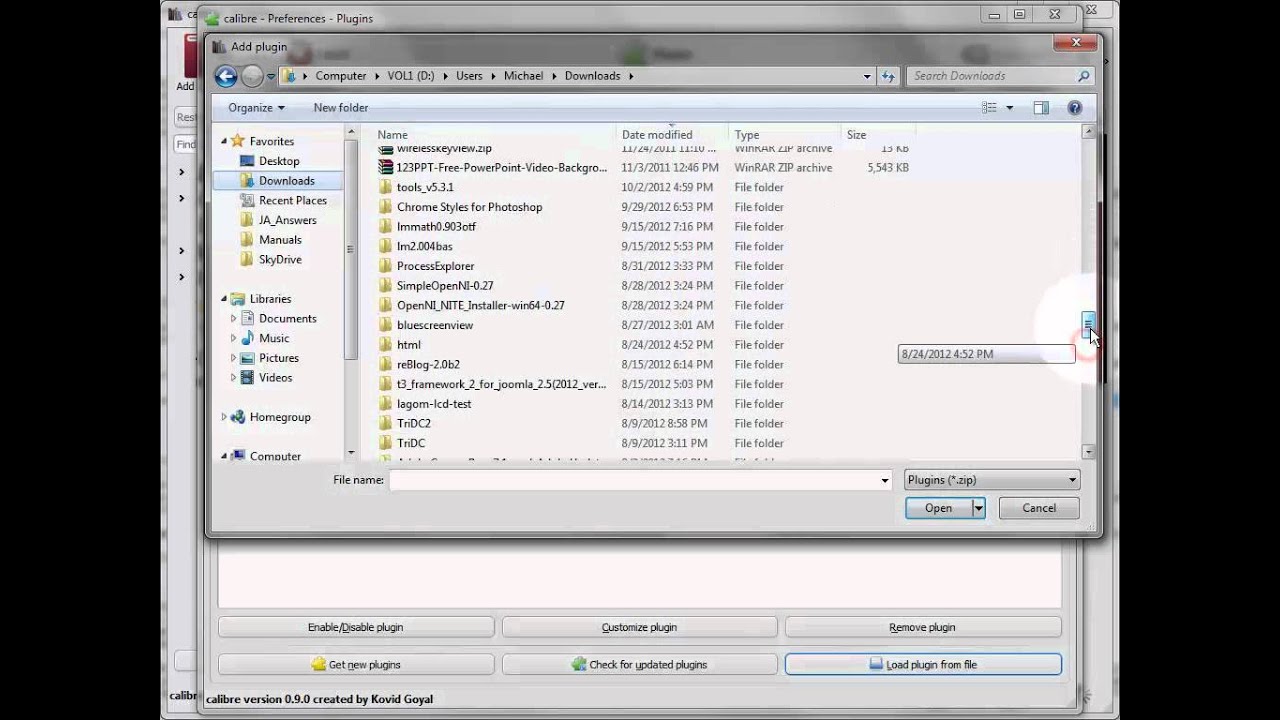Viewport: 1280px width, 720px height.
Task: Select JA_Answers in Favorites
Action: tap(287, 220)
